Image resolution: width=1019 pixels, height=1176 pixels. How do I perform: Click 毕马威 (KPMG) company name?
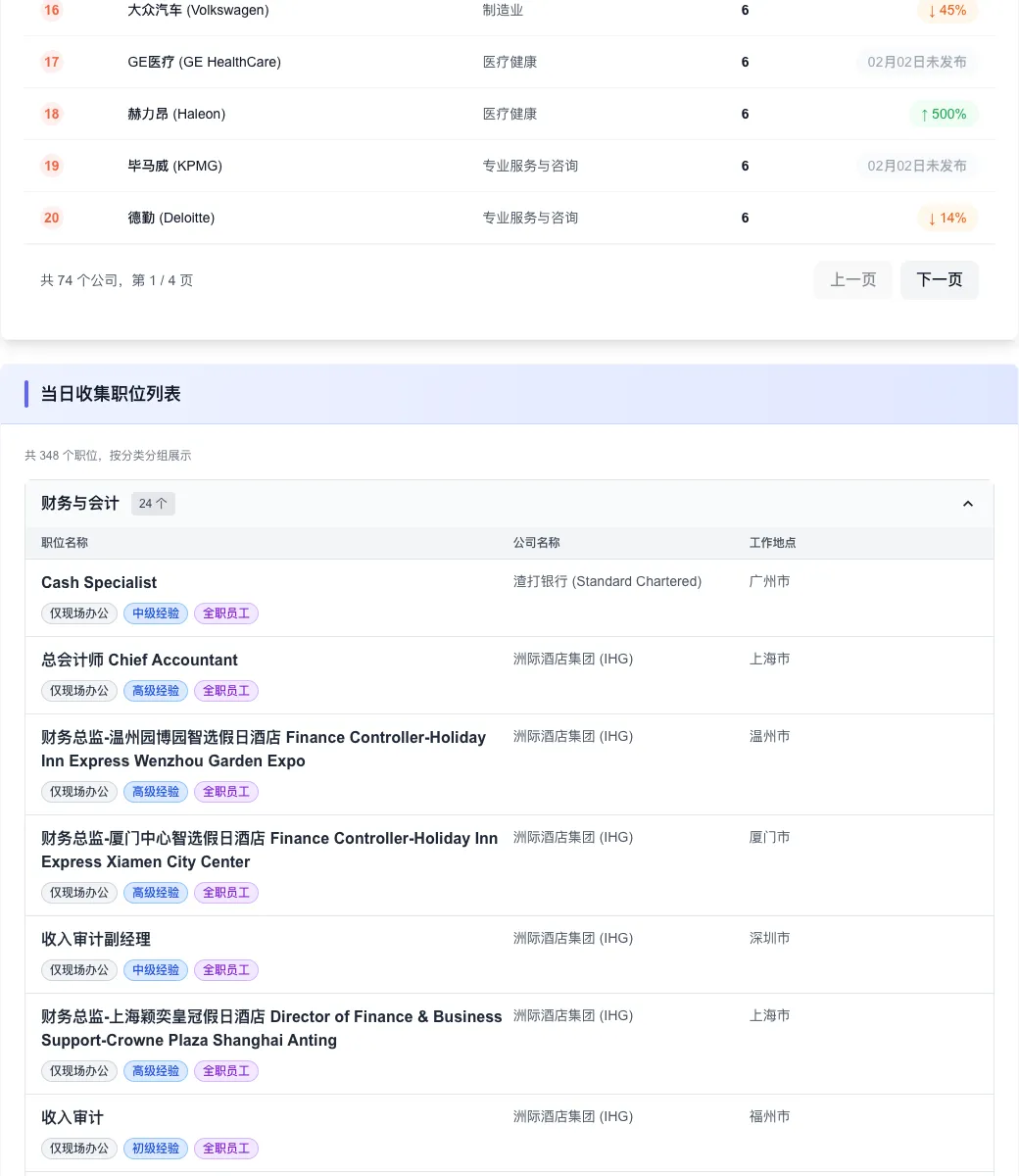coord(174,166)
